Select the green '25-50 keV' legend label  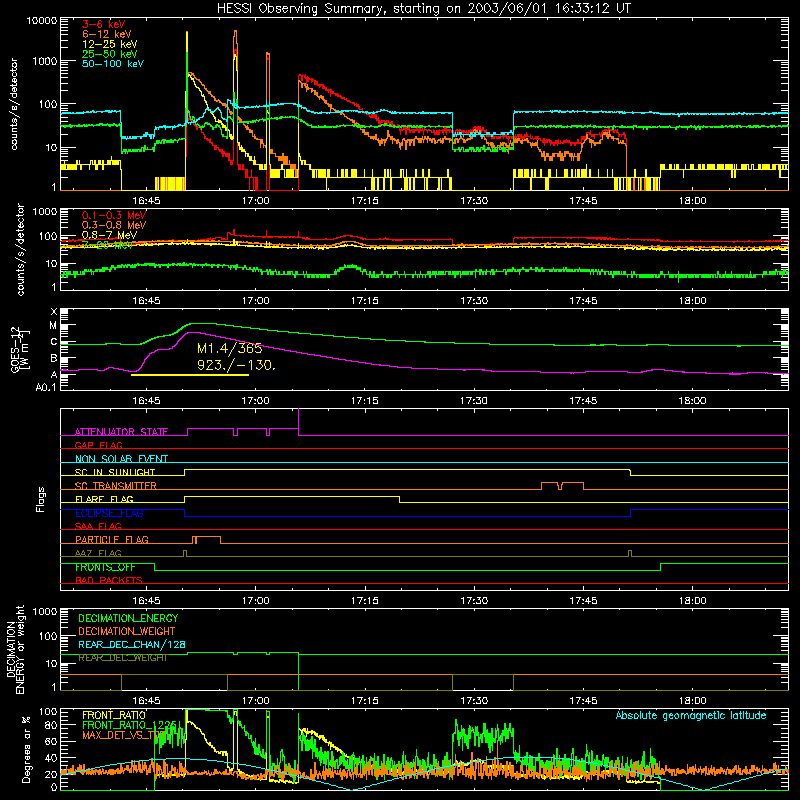point(110,54)
